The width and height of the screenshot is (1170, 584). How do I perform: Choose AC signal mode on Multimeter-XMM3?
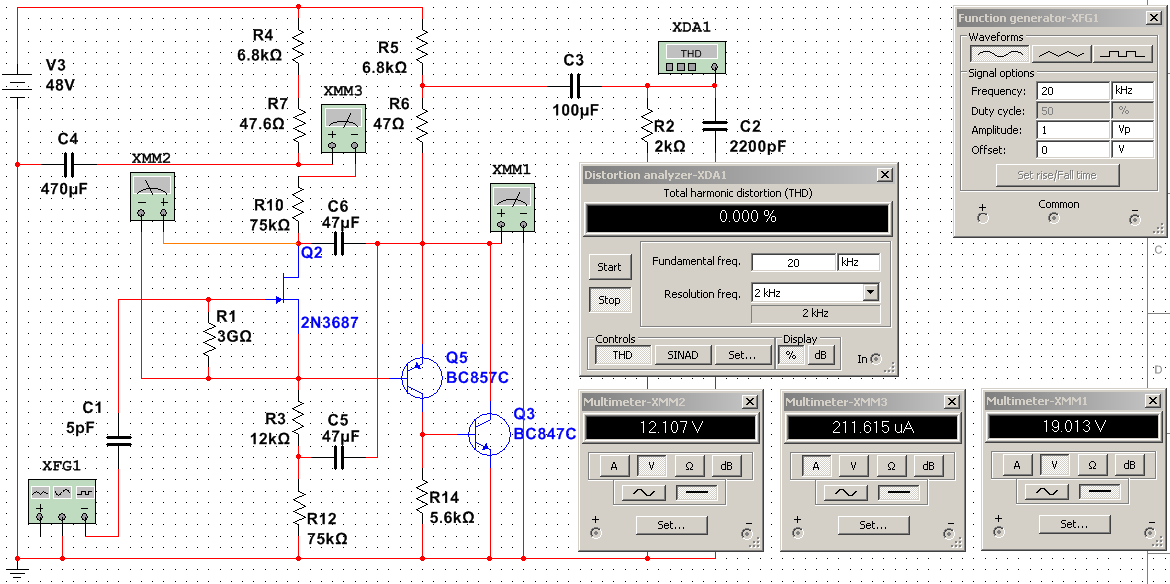[845, 493]
